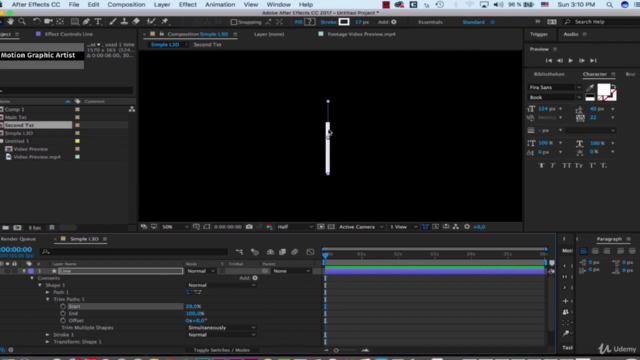Show channel and color management settings
Viewport: 640px width, 360px height.
pos(269,227)
